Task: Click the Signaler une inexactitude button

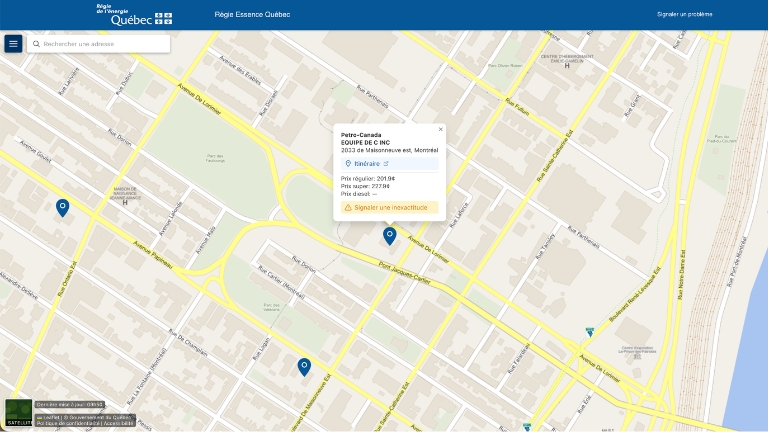Action: (389, 208)
